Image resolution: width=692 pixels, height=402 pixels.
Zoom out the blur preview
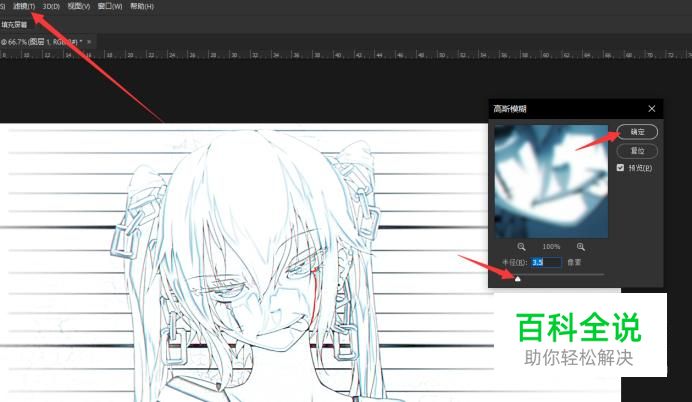pyautogui.click(x=521, y=247)
